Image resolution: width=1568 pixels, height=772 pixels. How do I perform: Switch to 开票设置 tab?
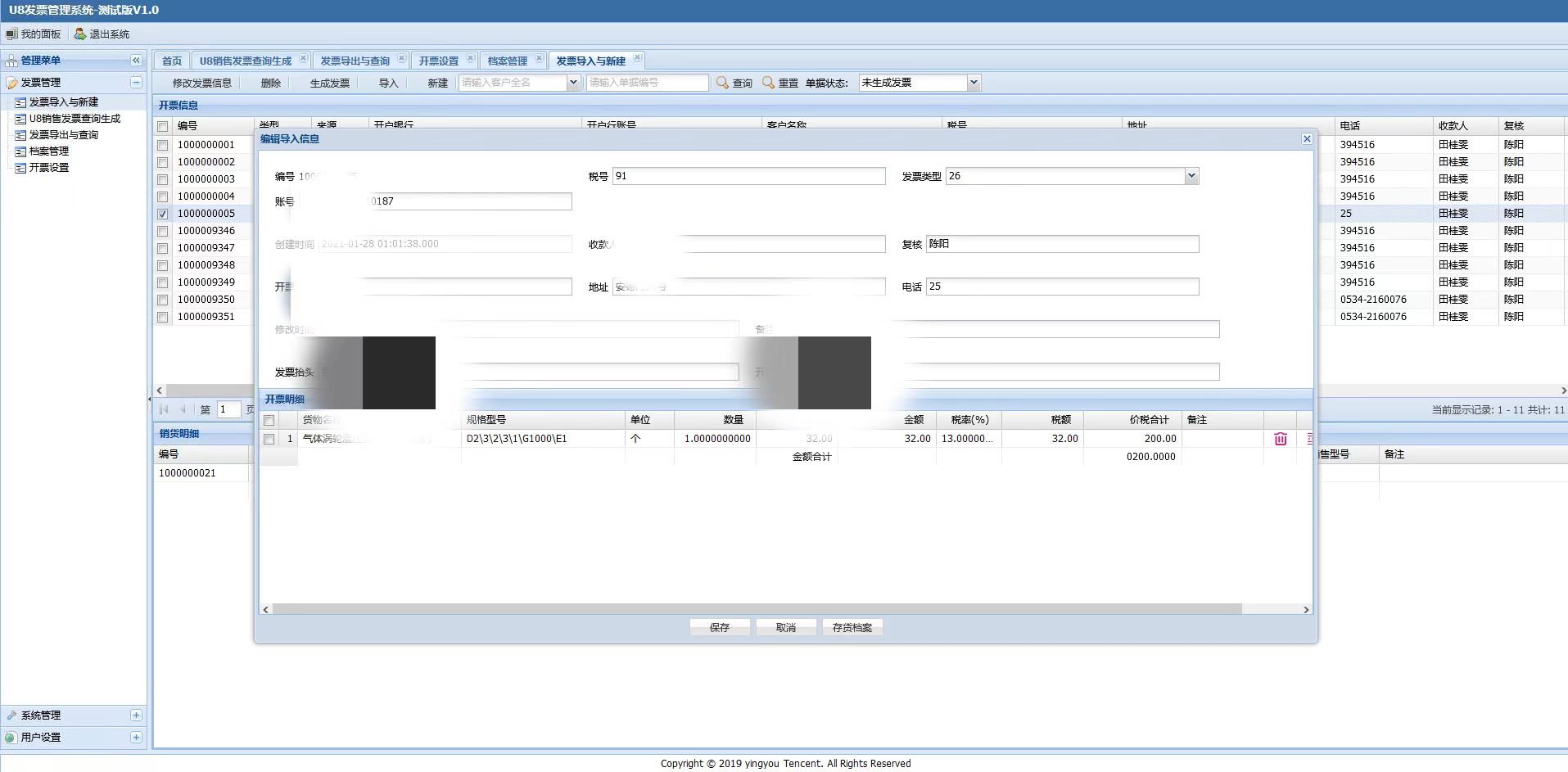(x=439, y=61)
